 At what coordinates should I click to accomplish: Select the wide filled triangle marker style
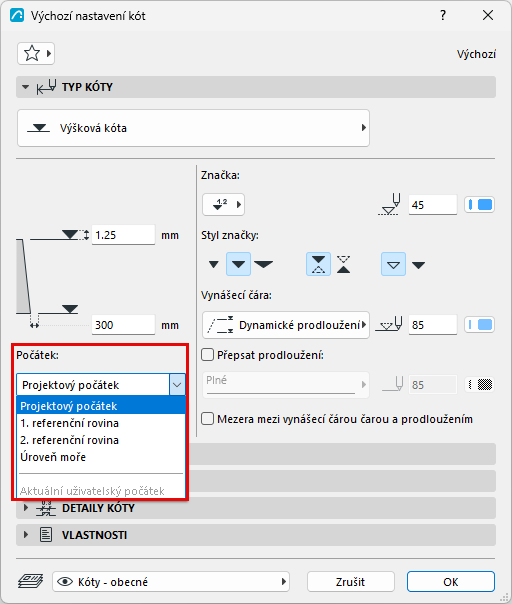point(264,264)
